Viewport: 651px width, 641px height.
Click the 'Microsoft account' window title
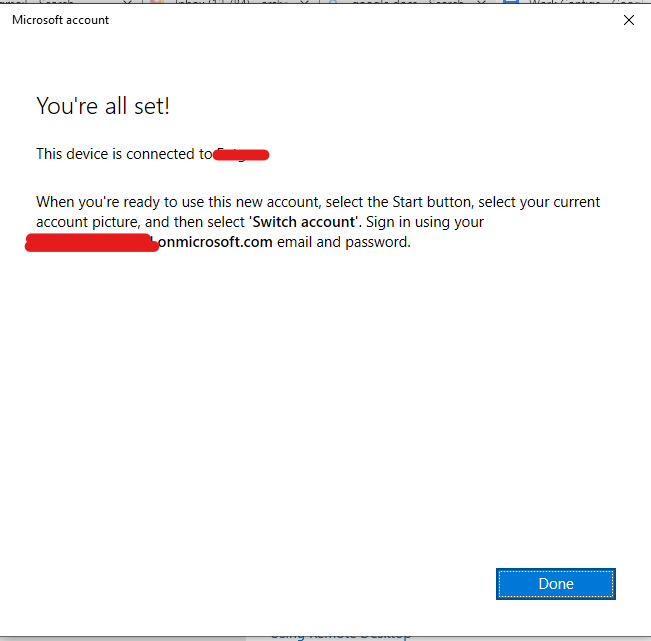(61, 20)
